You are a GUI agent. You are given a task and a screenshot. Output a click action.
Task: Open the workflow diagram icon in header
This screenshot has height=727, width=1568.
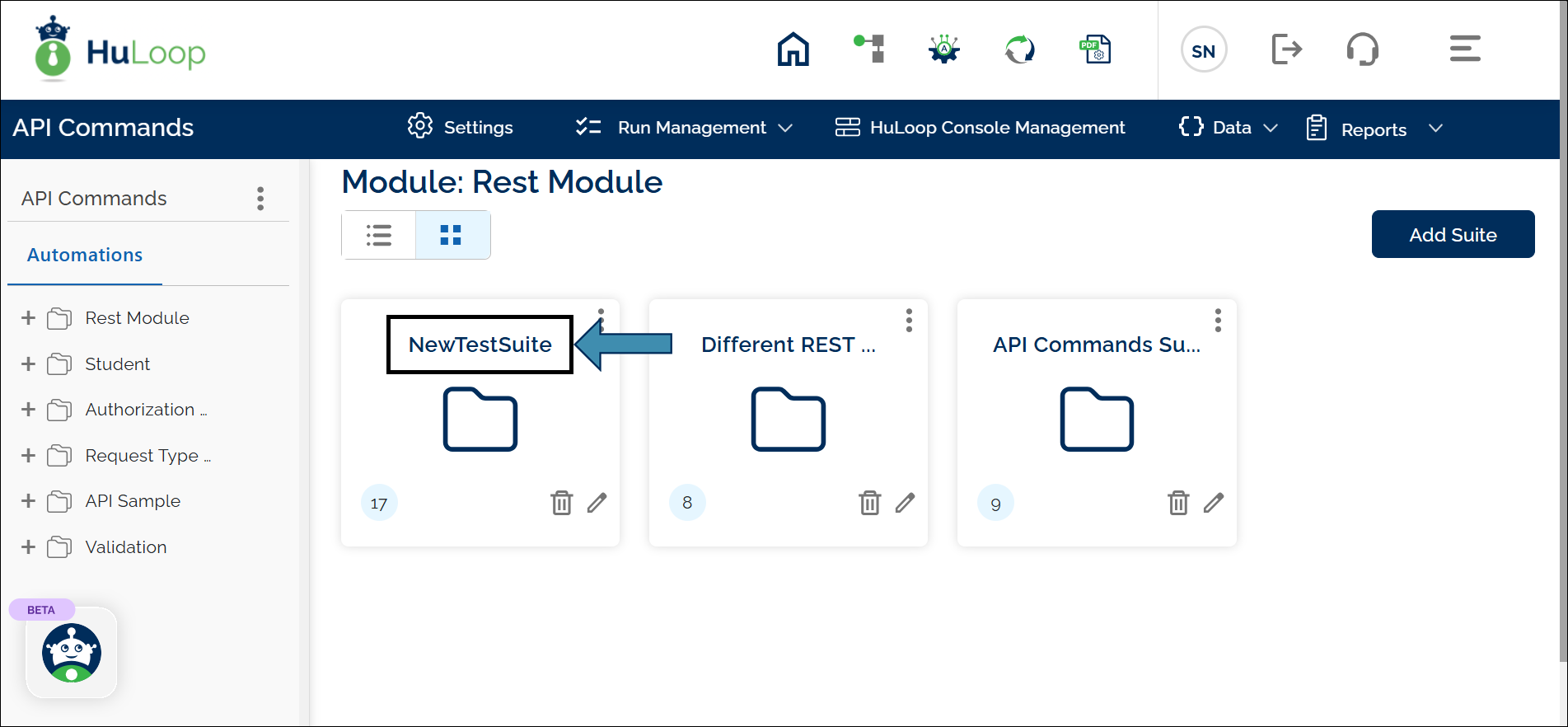[x=869, y=49]
